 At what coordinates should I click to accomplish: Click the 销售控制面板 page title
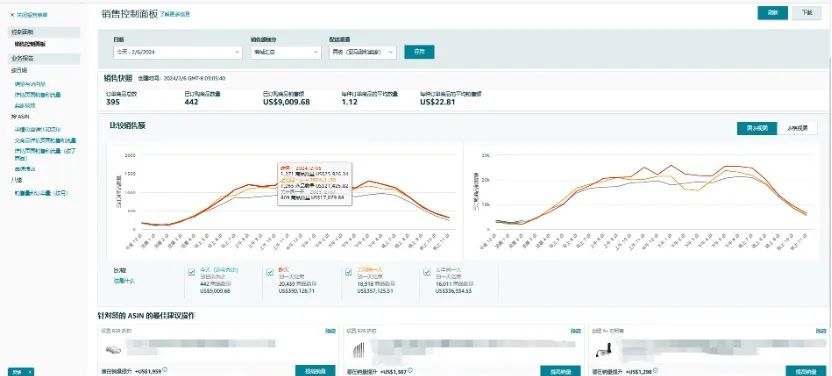(129, 14)
